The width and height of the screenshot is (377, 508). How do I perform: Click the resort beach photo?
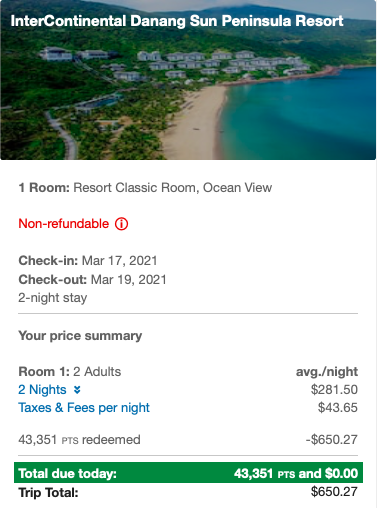pyautogui.click(x=188, y=80)
